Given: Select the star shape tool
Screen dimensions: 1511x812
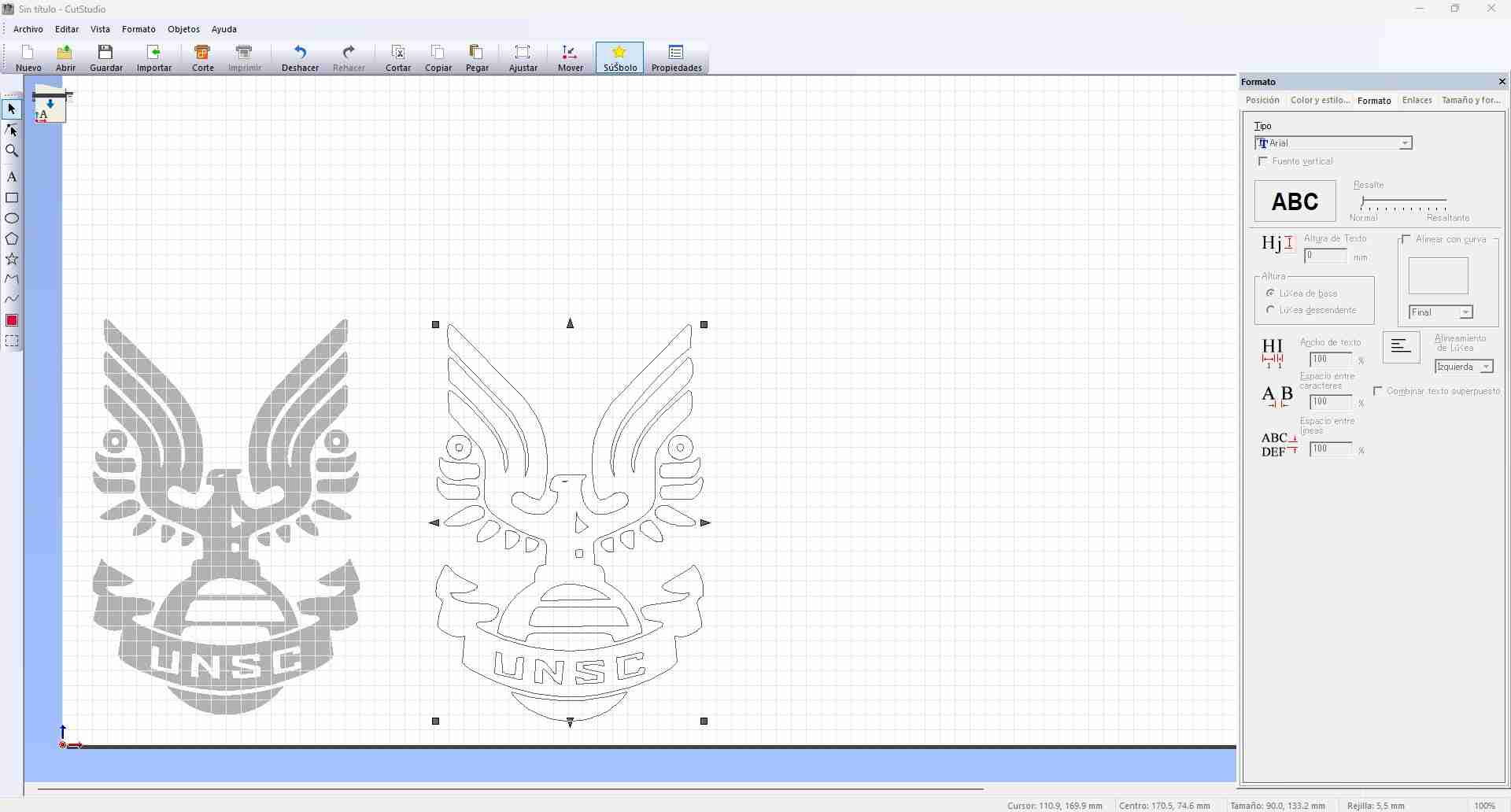Looking at the screenshot, I should pos(12,259).
